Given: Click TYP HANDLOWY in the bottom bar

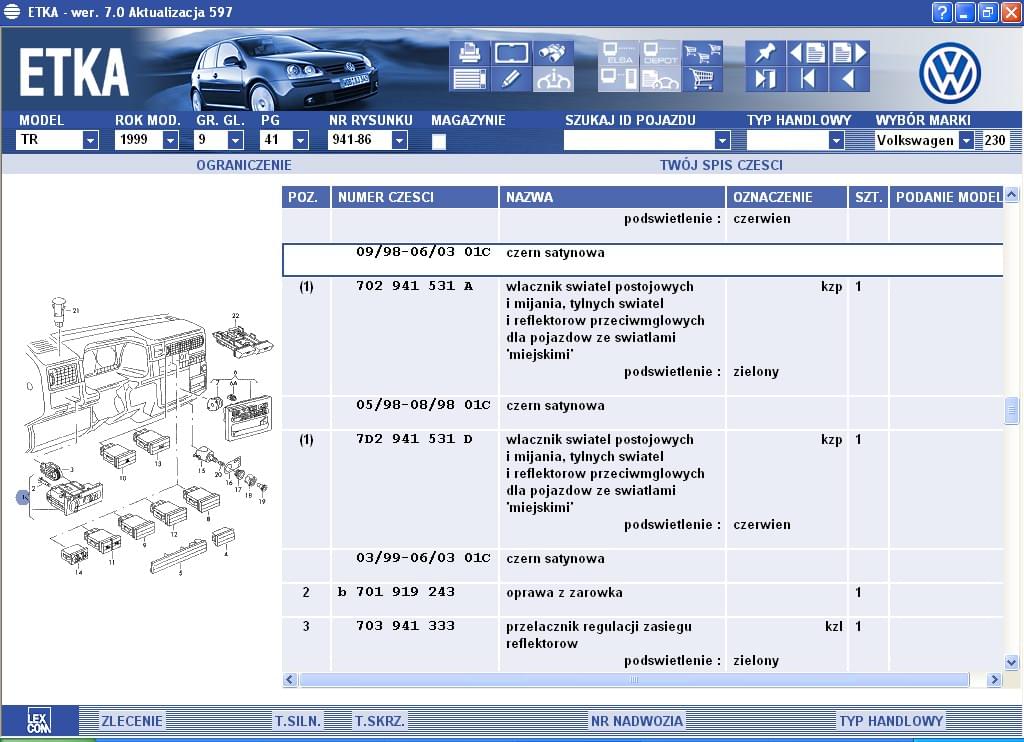Looking at the screenshot, I should point(891,721).
